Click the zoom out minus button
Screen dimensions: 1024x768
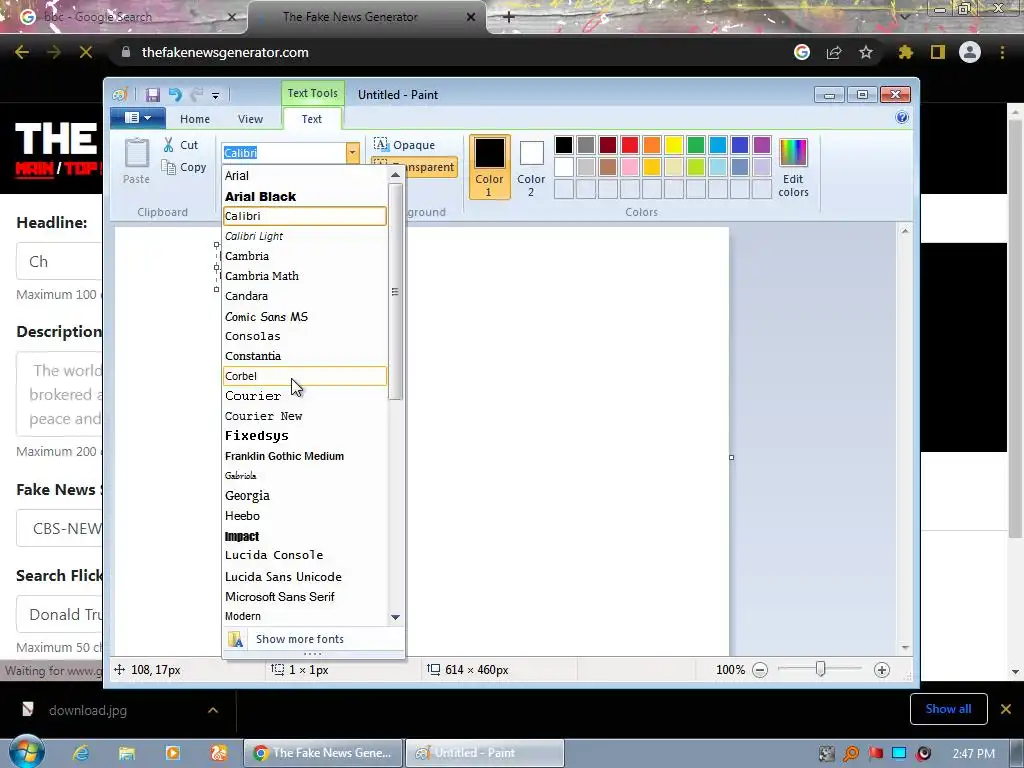760,670
